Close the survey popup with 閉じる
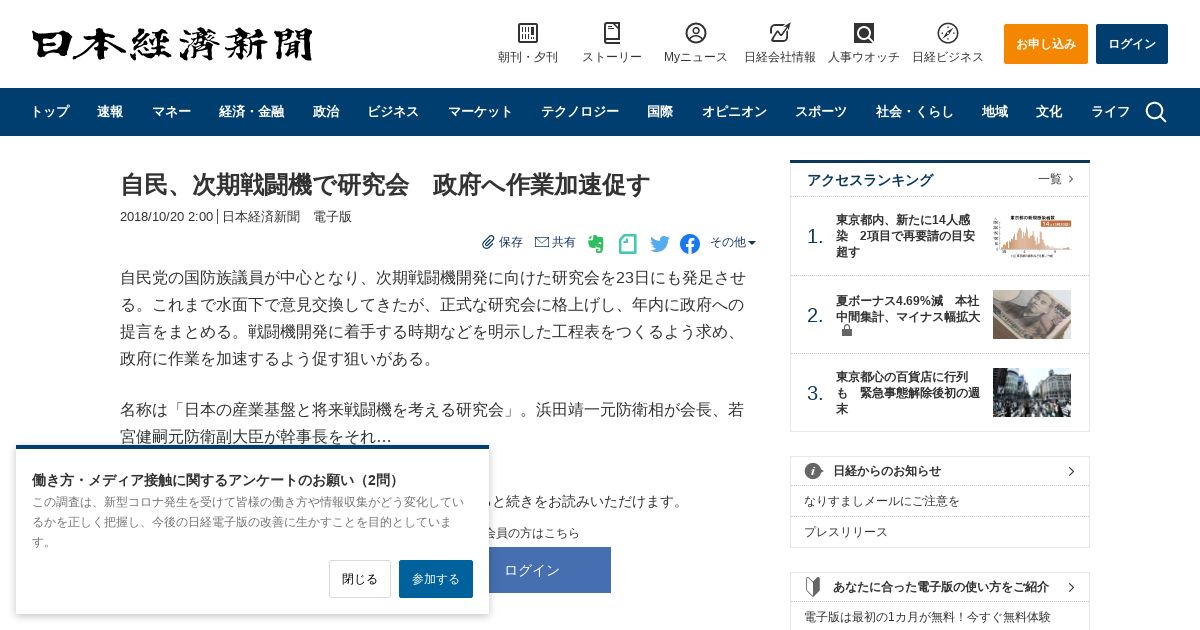Viewport: 1200px width, 630px height. click(360, 579)
